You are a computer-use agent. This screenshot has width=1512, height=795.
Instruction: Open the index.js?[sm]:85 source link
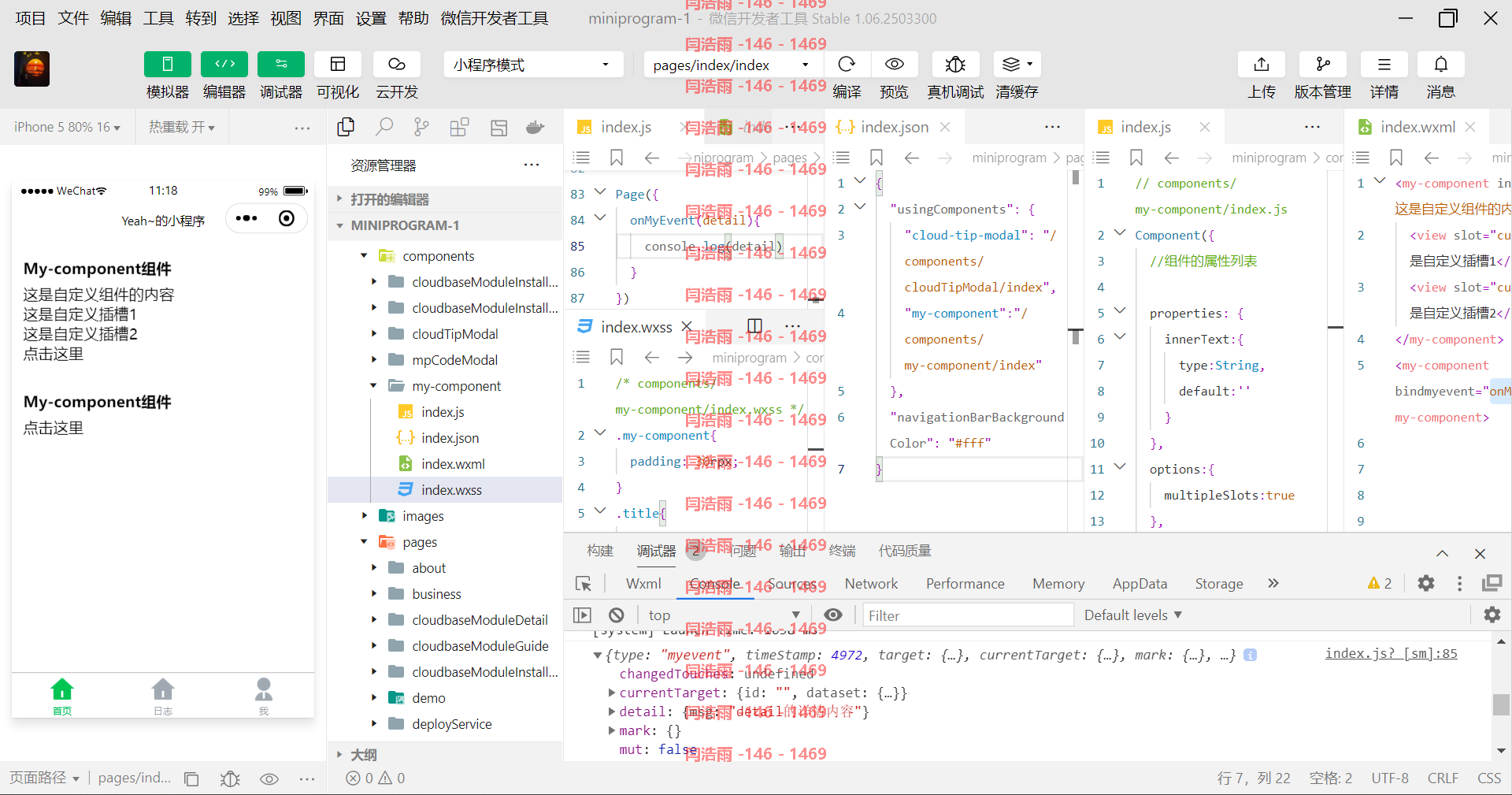click(x=1392, y=652)
